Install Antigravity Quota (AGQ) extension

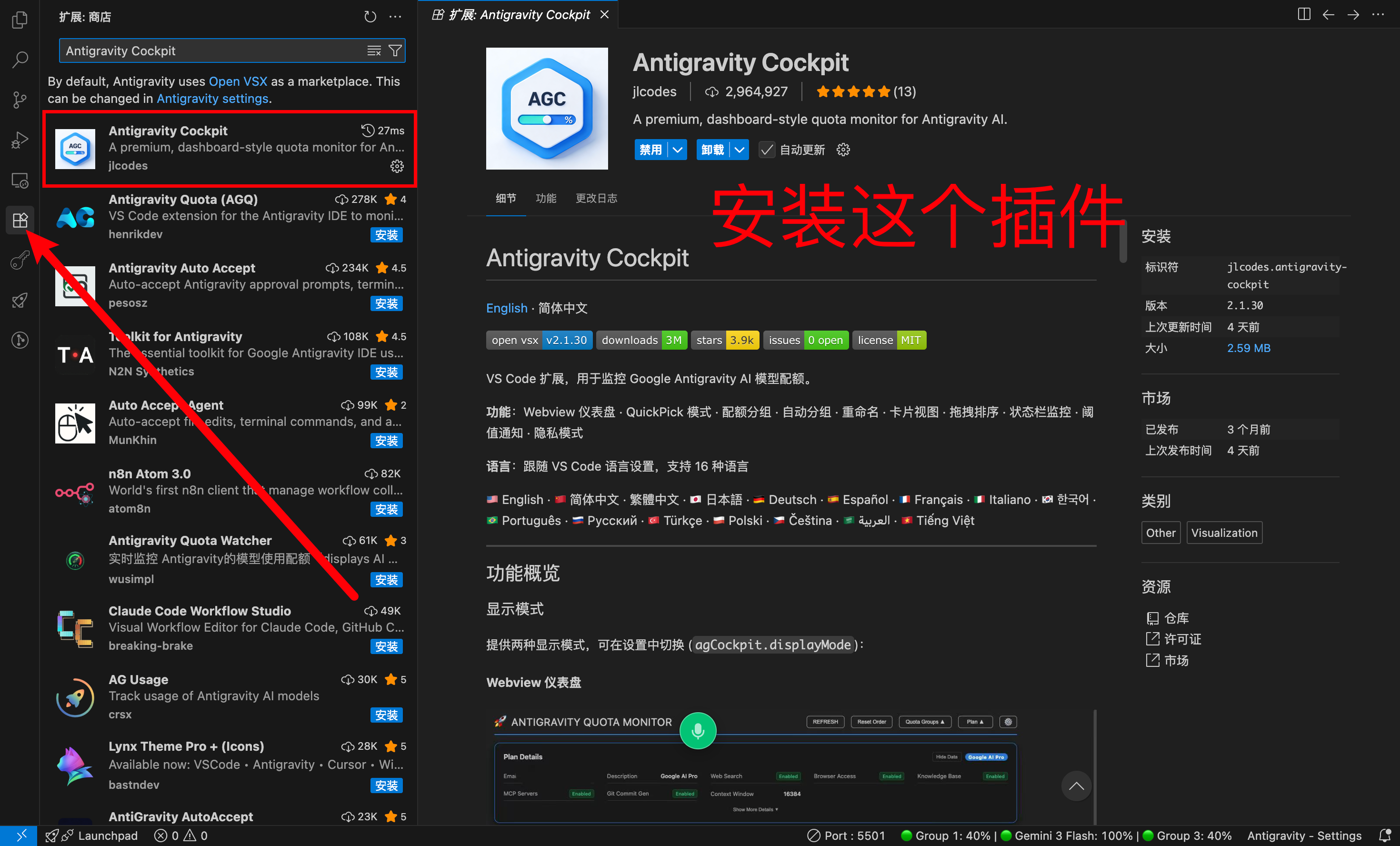tap(386, 235)
